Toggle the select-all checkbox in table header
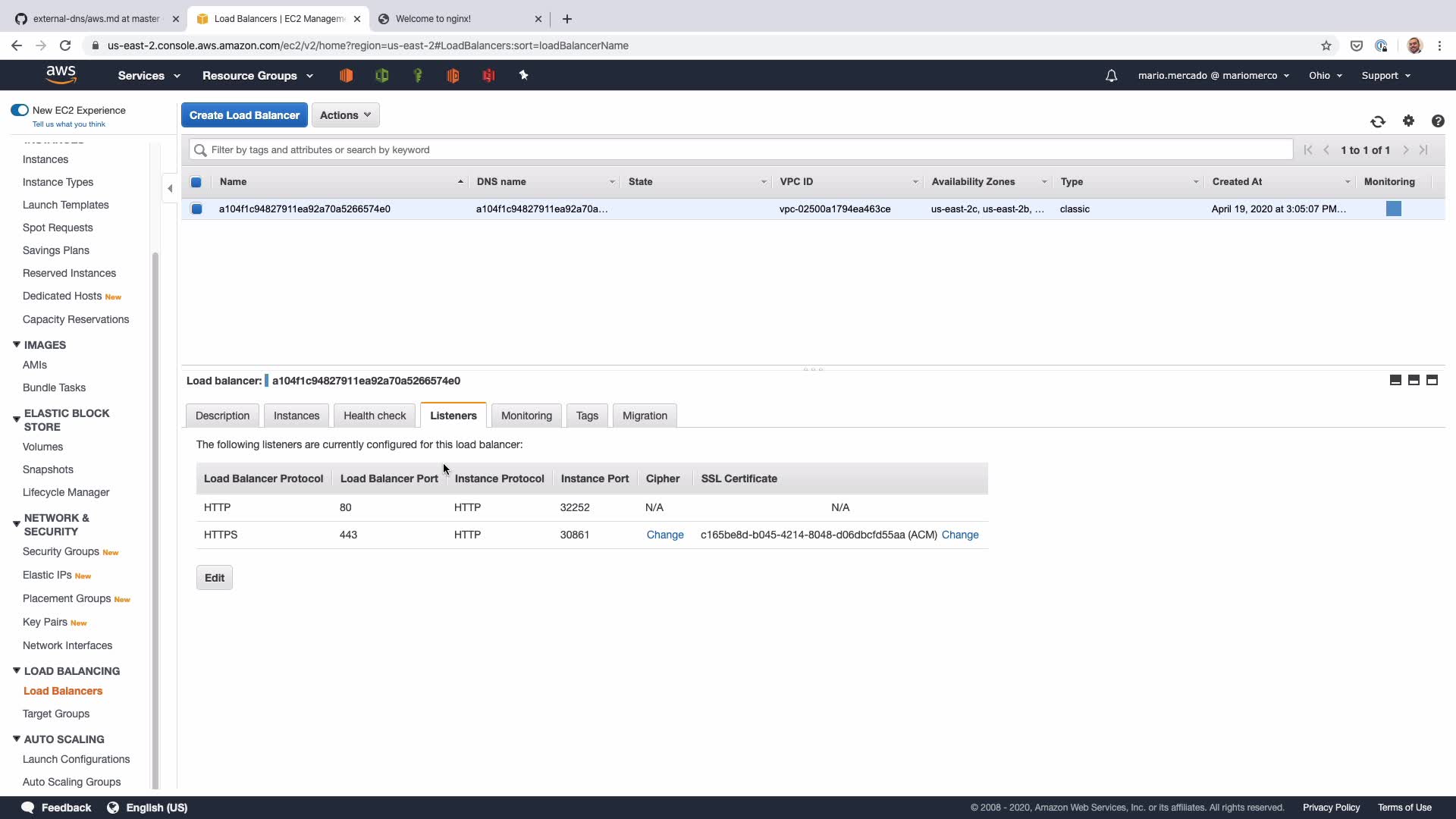Image resolution: width=1456 pixels, height=819 pixels. (196, 182)
